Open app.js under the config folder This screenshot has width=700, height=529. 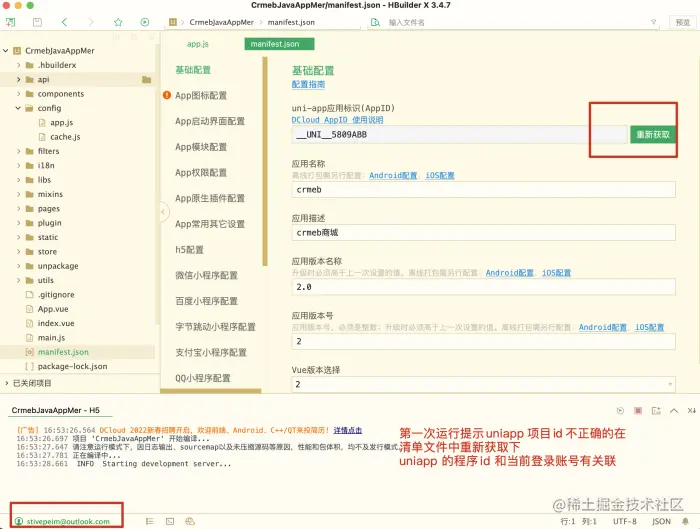tap(62, 122)
